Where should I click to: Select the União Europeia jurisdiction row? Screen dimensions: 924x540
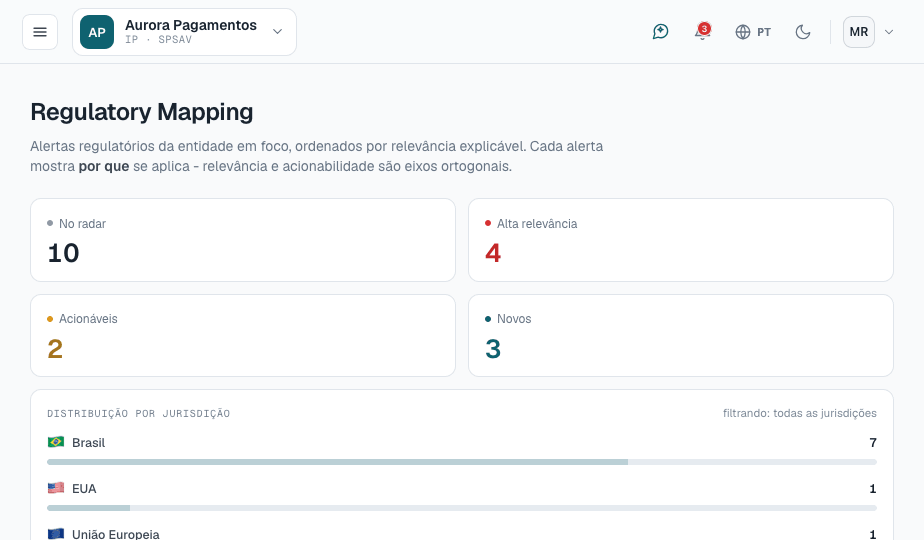[x=462, y=534]
